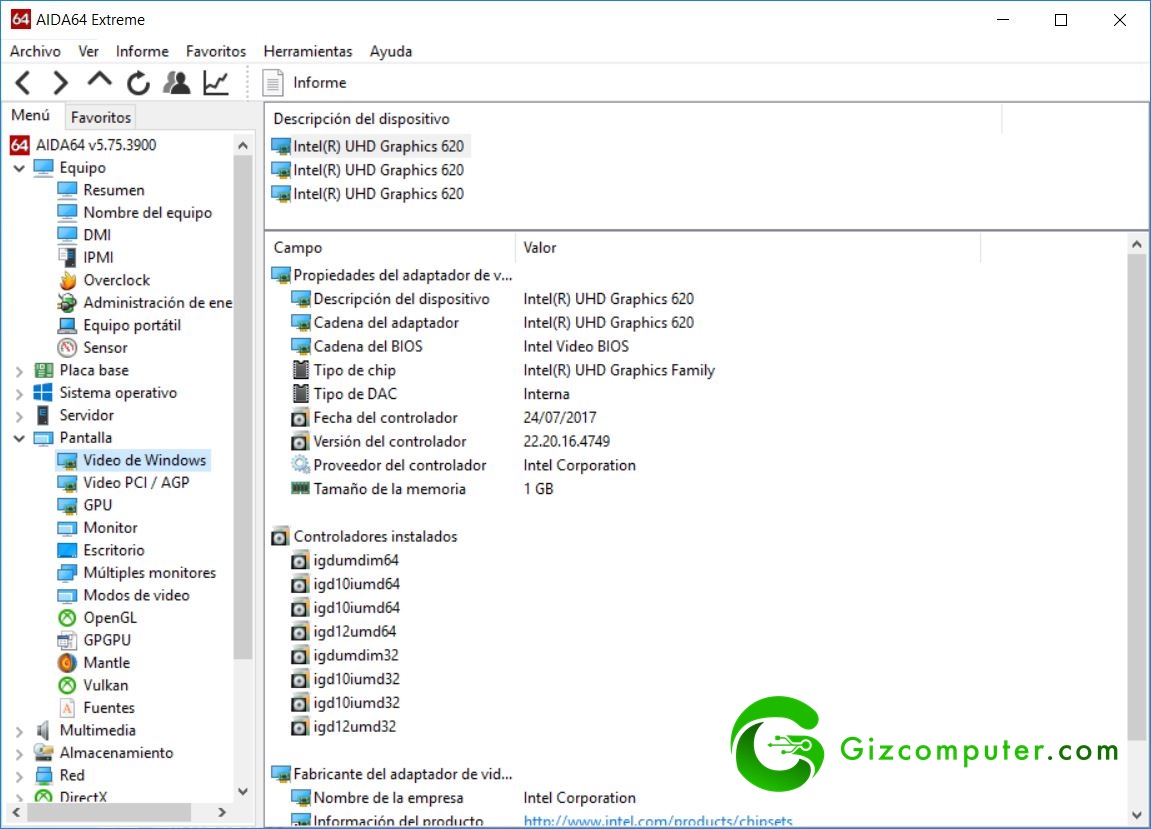Open the Archivo menu

pyautogui.click(x=35, y=51)
